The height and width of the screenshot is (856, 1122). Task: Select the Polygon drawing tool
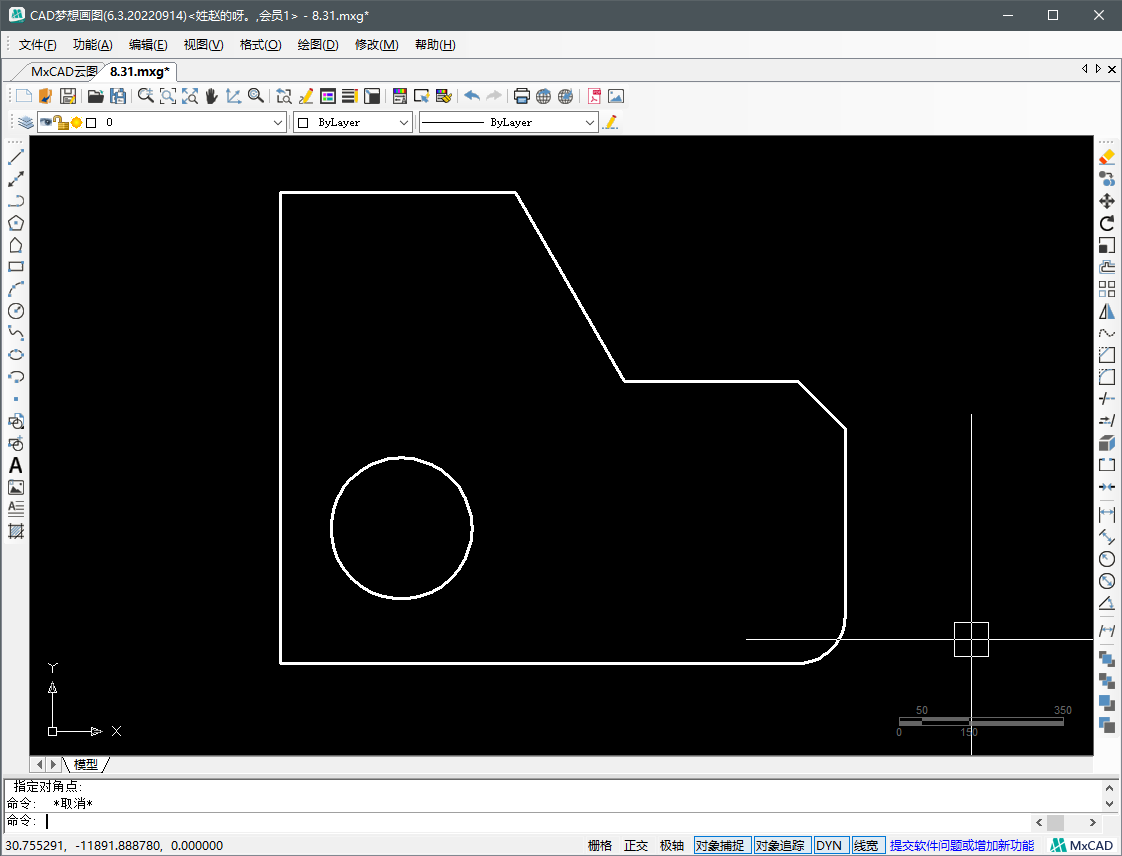tap(16, 223)
